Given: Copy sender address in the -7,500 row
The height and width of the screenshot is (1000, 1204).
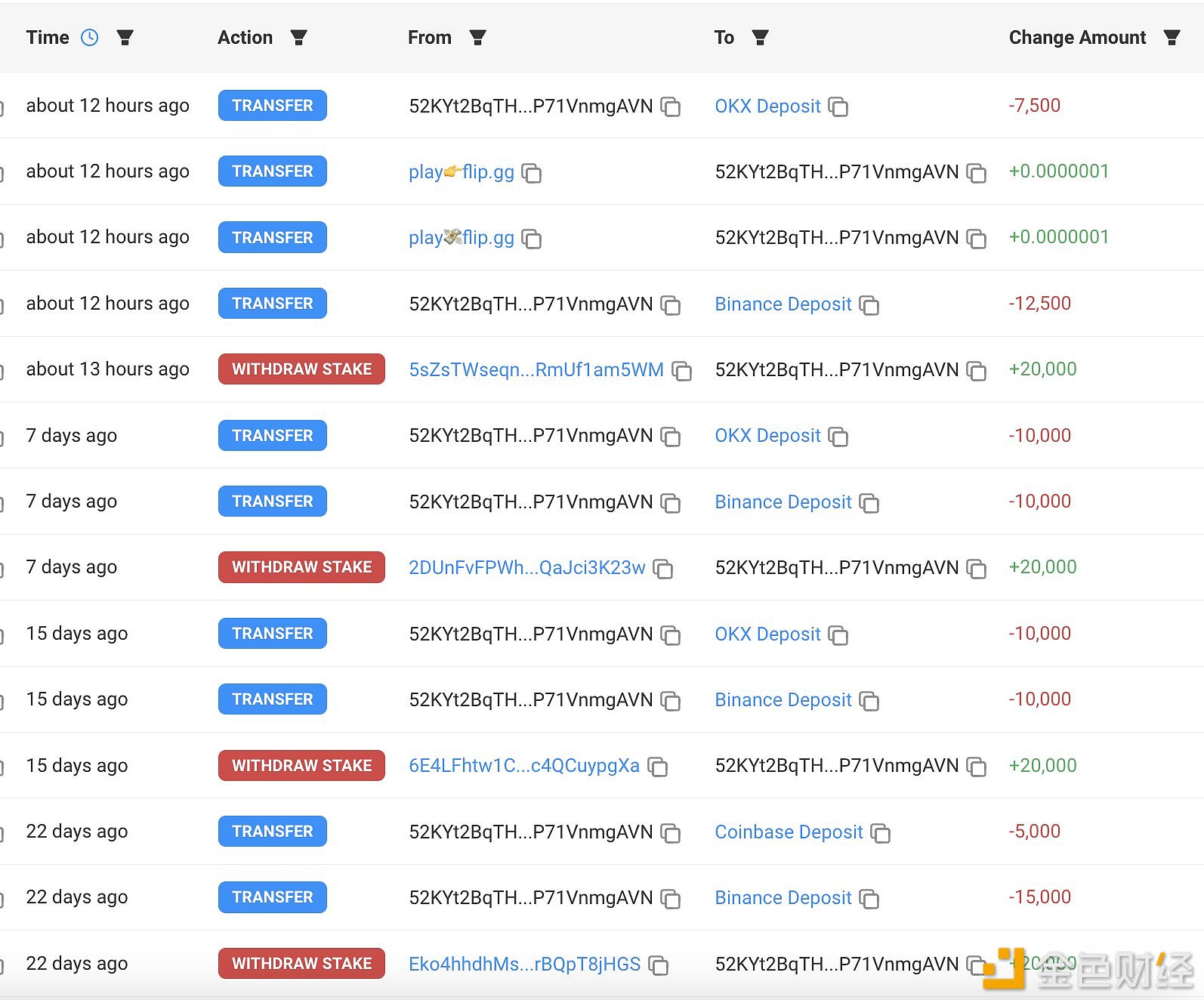Looking at the screenshot, I should (671, 107).
